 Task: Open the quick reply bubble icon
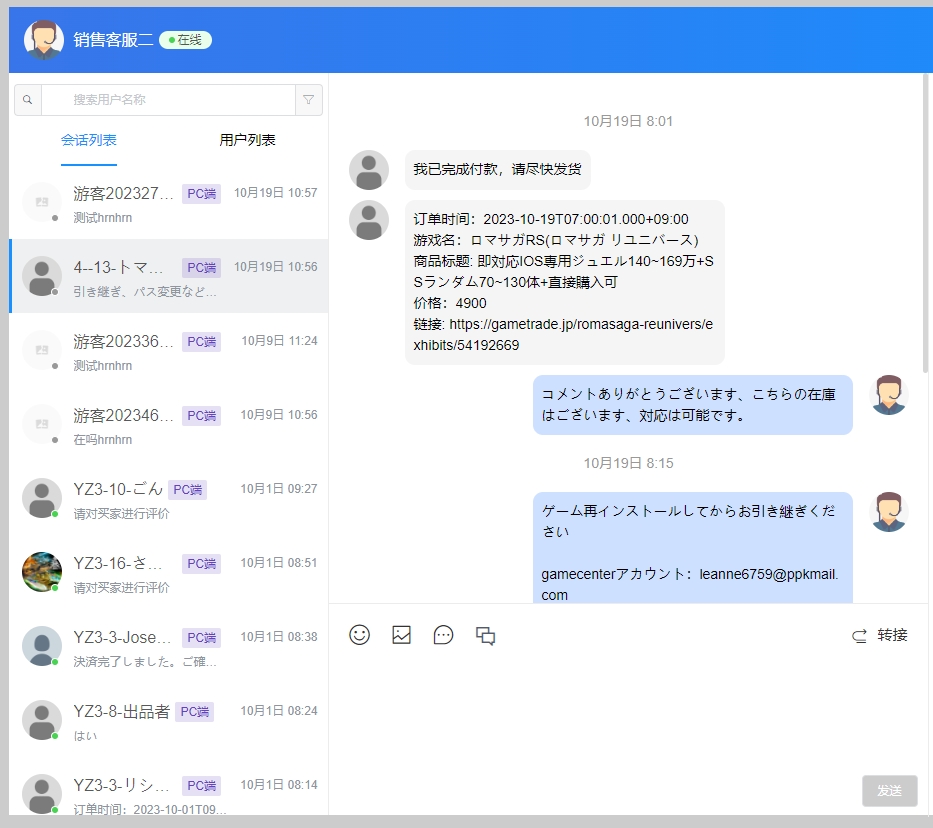point(443,635)
